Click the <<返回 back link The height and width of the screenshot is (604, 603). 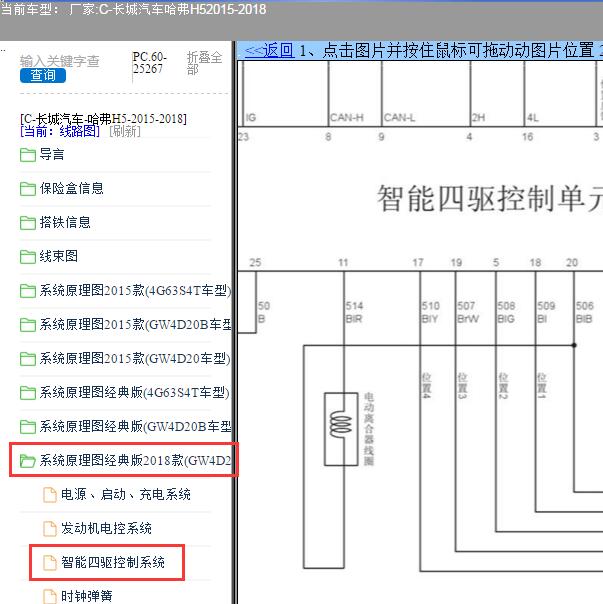269,50
